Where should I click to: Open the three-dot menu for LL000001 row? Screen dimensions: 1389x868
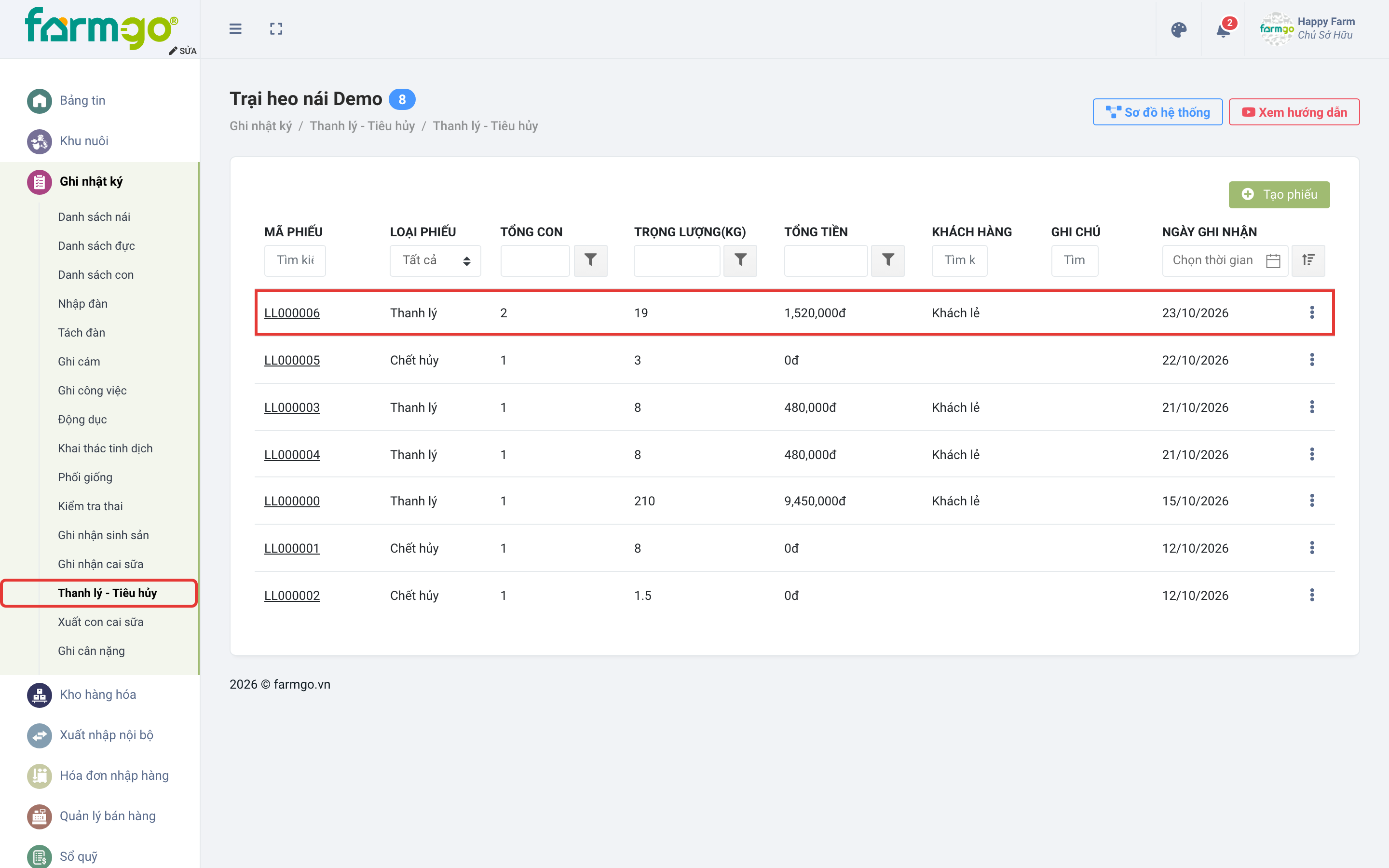click(1311, 548)
